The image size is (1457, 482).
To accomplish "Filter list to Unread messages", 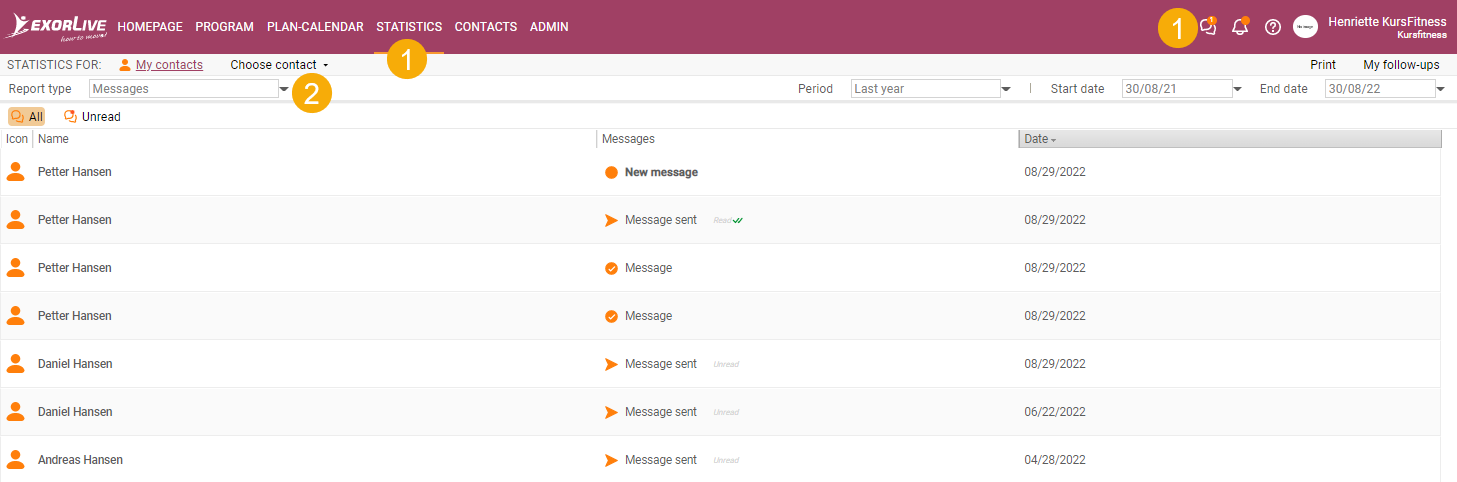I will [x=92, y=117].
